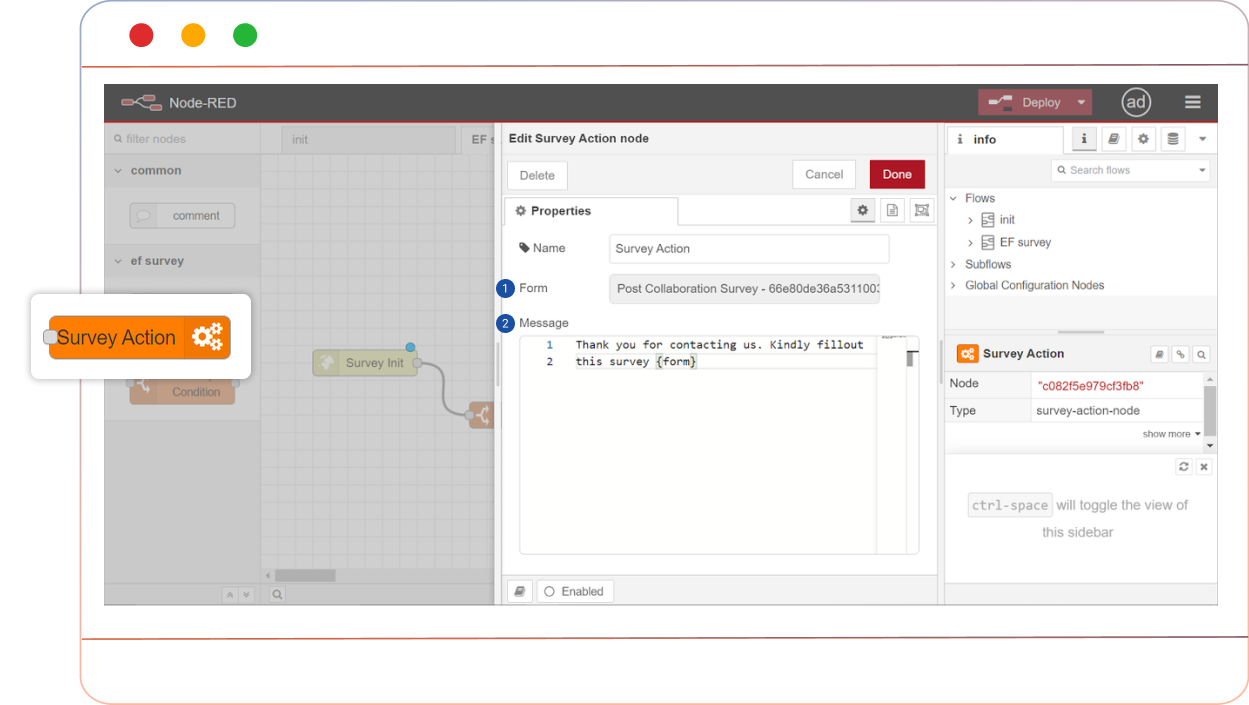Expand the Subflows tree item
Viewport: 1249px width, 705px height.
pos(953,264)
